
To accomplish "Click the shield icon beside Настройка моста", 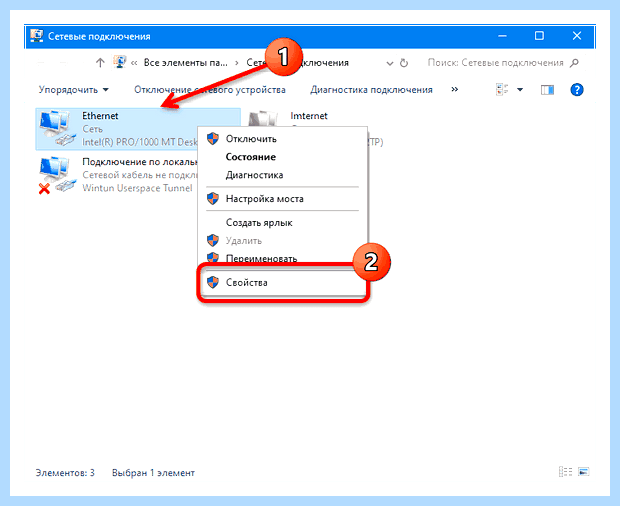I will 213,198.
